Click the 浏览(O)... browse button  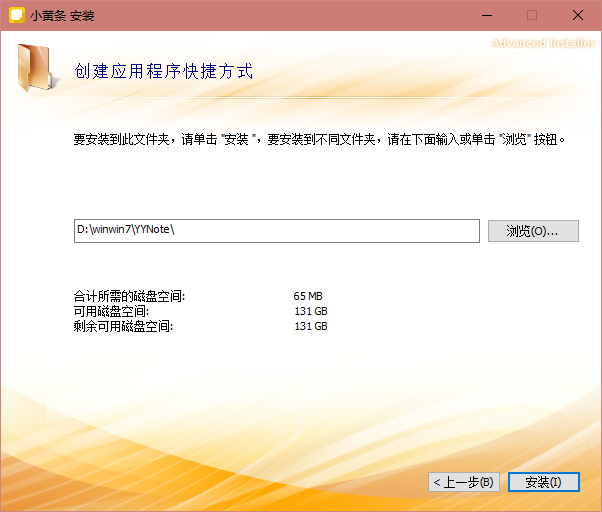point(533,231)
